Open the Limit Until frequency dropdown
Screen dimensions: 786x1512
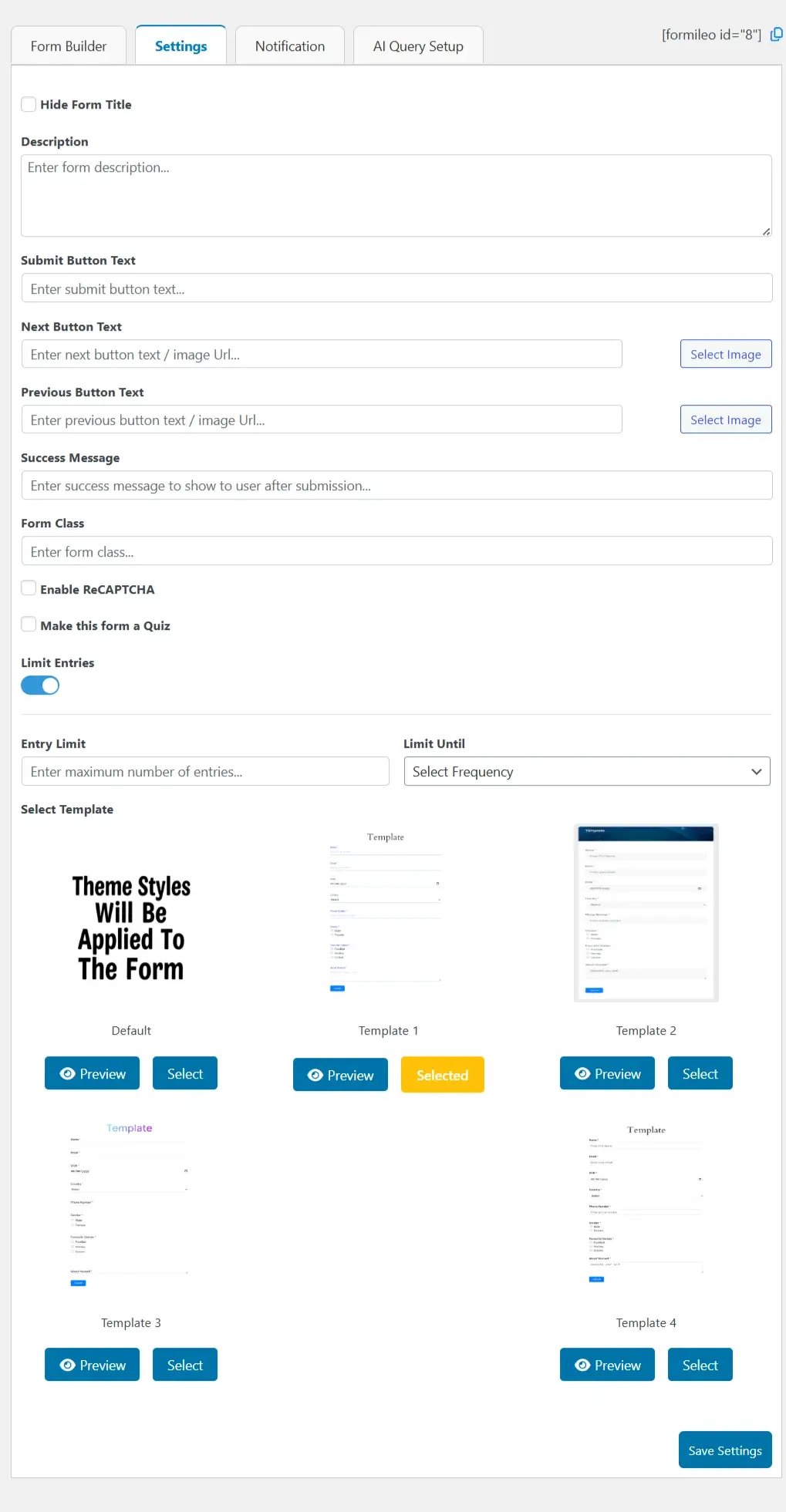coord(586,772)
